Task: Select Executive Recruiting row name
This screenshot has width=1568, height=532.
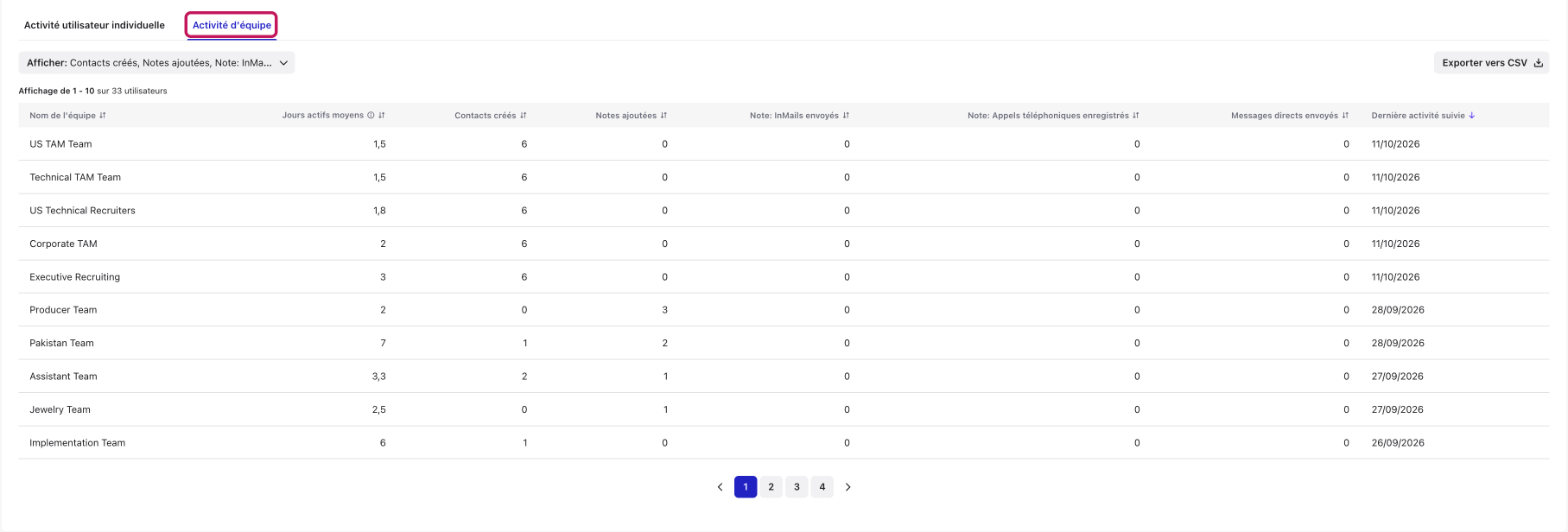Action: point(75,276)
